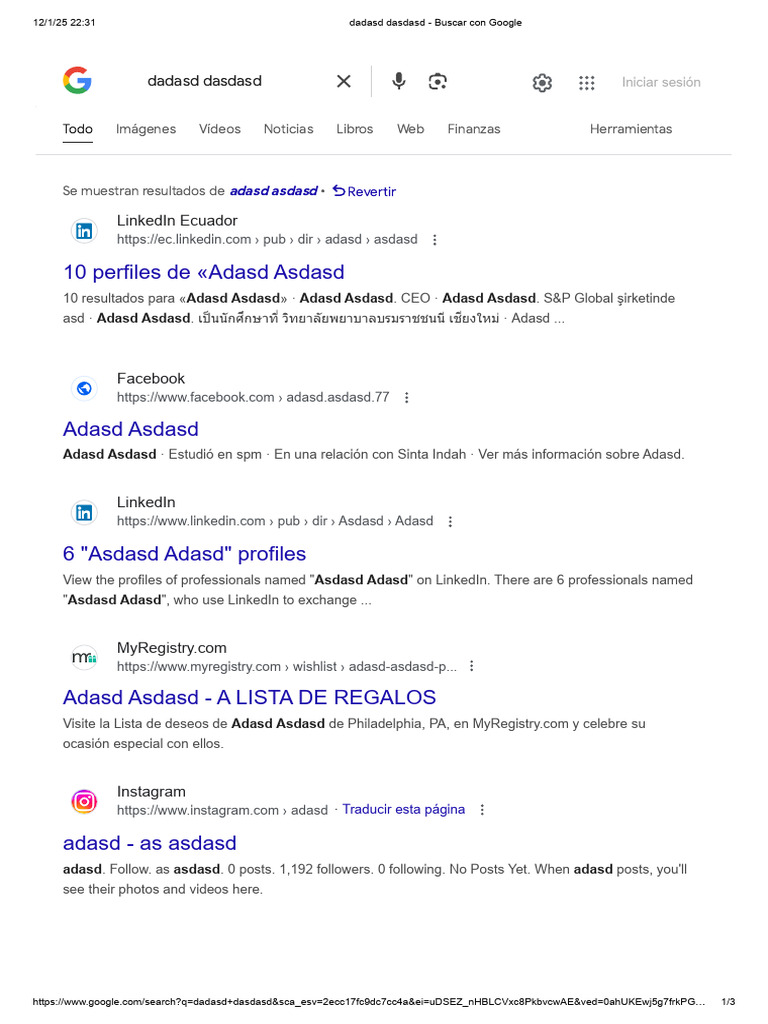Open Herramientas search tools
This screenshot has height=1024, width=768.
click(x=631, y=129)
